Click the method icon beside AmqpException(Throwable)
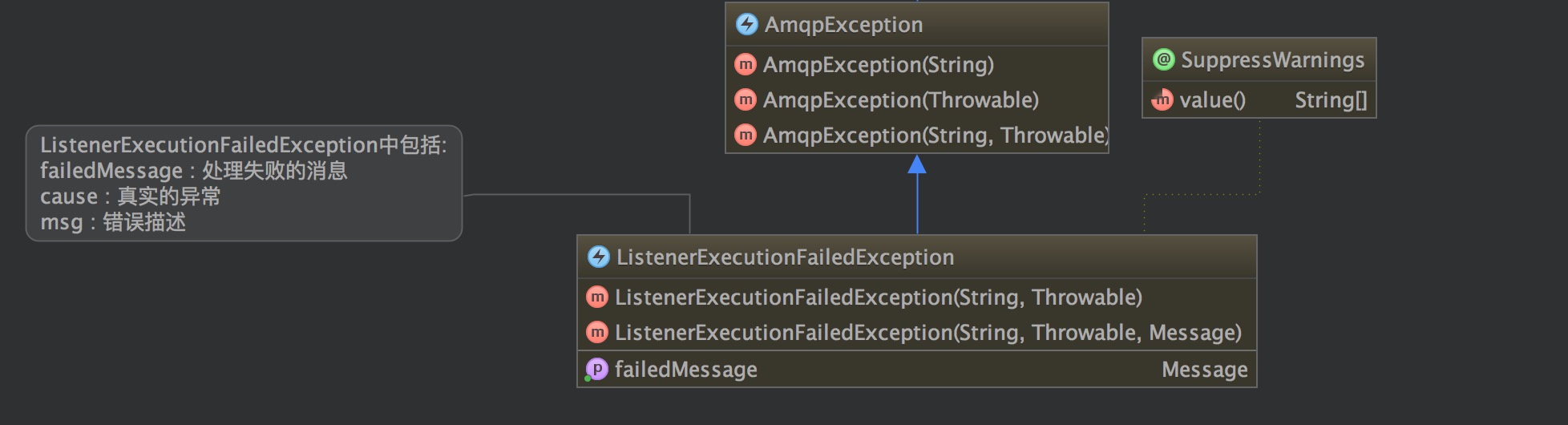Screen dimensions: 1568x425 tap(746, 99)
